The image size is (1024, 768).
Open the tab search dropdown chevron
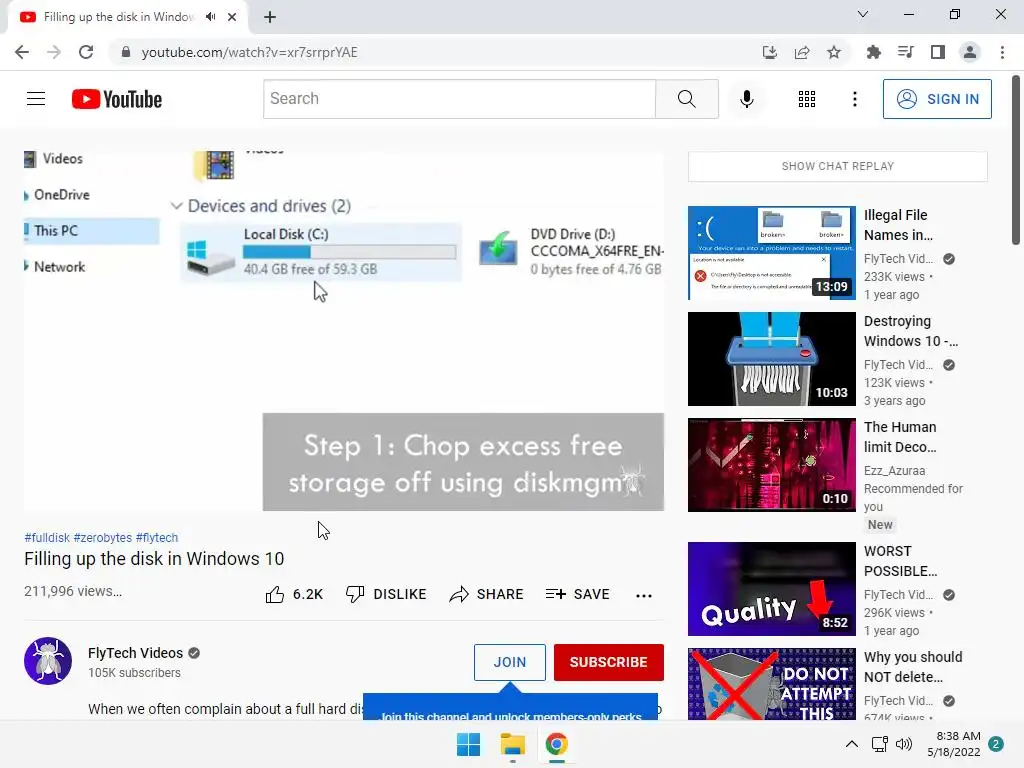click(x=863, y=14)
